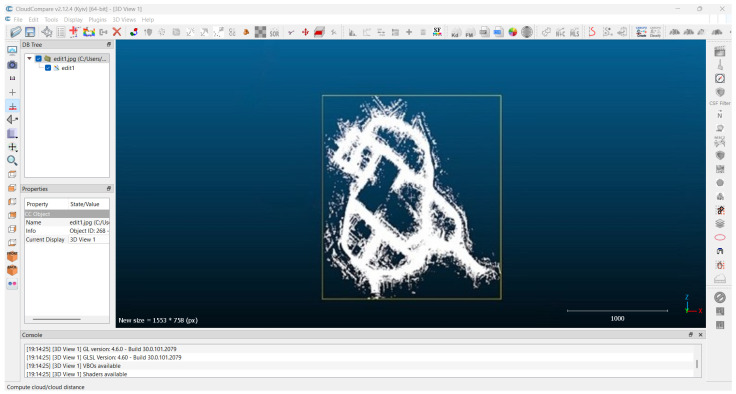Click the camera icon in left sidebar
The width and height of the screenshot is (736, 394).
point(12,64)
